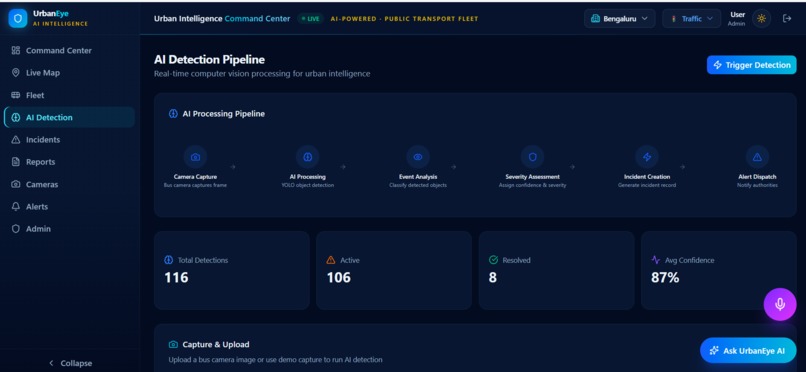Click the Avg Confidence pulse icon
This screenshot has height=372, width=806.
656,260
